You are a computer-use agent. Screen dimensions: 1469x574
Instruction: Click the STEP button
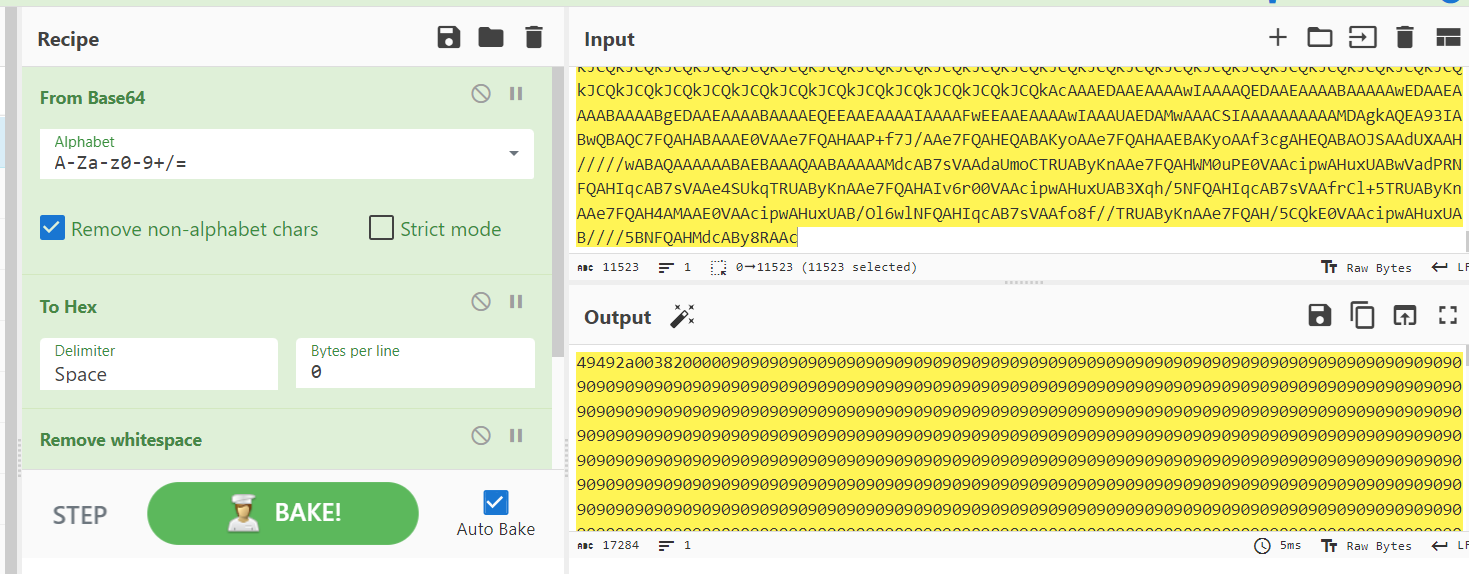[x=80, y=515]
